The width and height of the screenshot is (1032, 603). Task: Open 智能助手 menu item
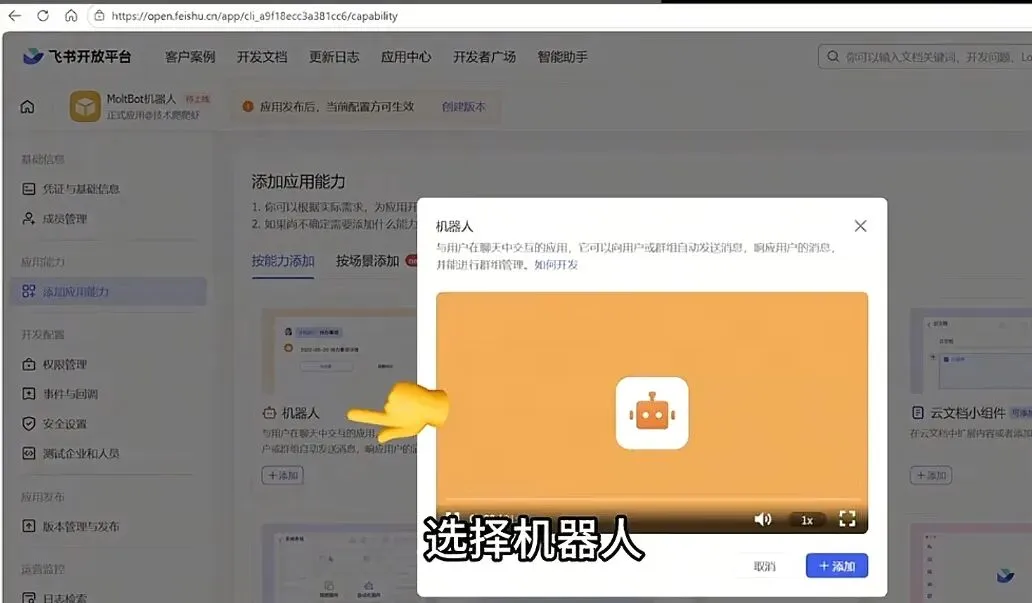pyautogui.click(x=563, y=57)
